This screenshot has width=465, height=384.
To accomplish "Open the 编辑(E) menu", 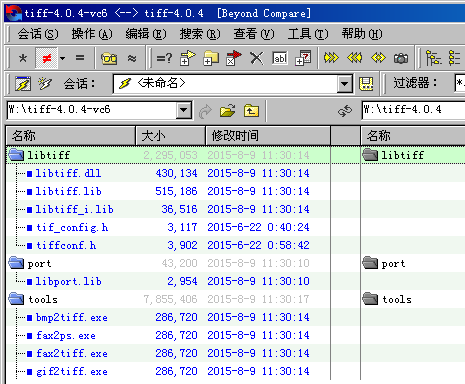I will pyautogui.click(x=146, y=34).
